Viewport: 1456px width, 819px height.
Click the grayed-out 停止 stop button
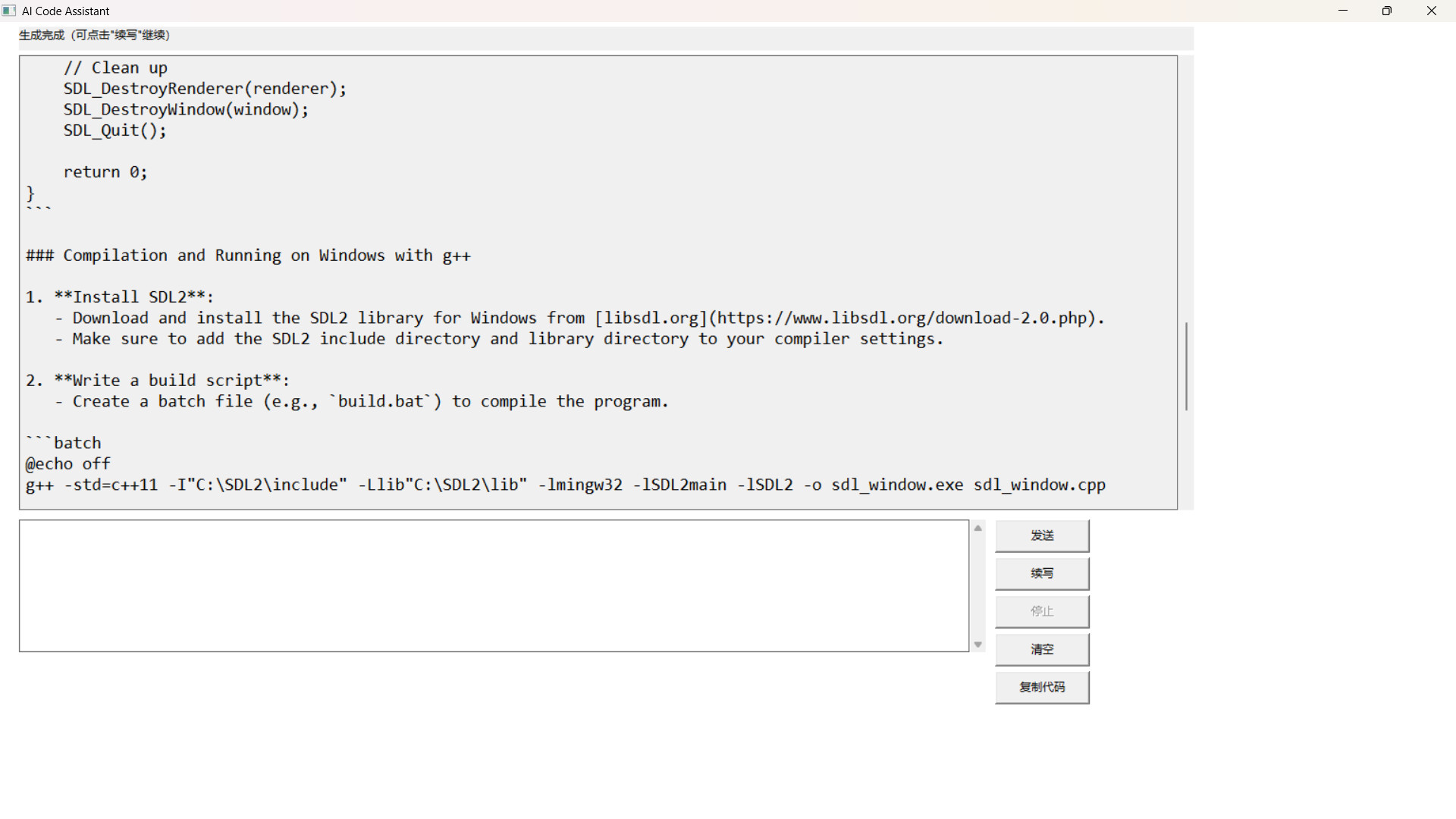[x=1042, y=611]
